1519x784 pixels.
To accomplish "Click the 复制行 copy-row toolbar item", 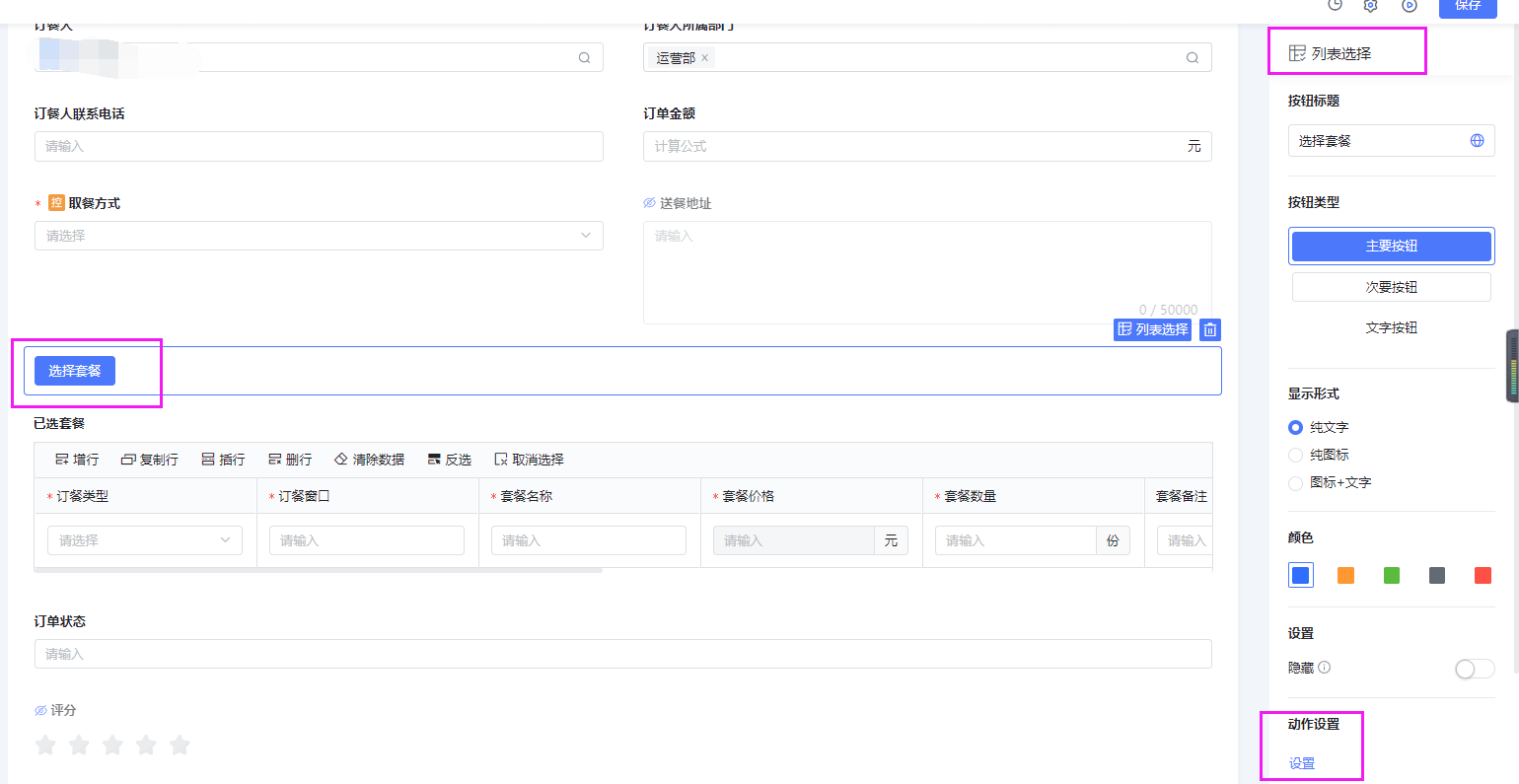I will (x=150, y=460).
